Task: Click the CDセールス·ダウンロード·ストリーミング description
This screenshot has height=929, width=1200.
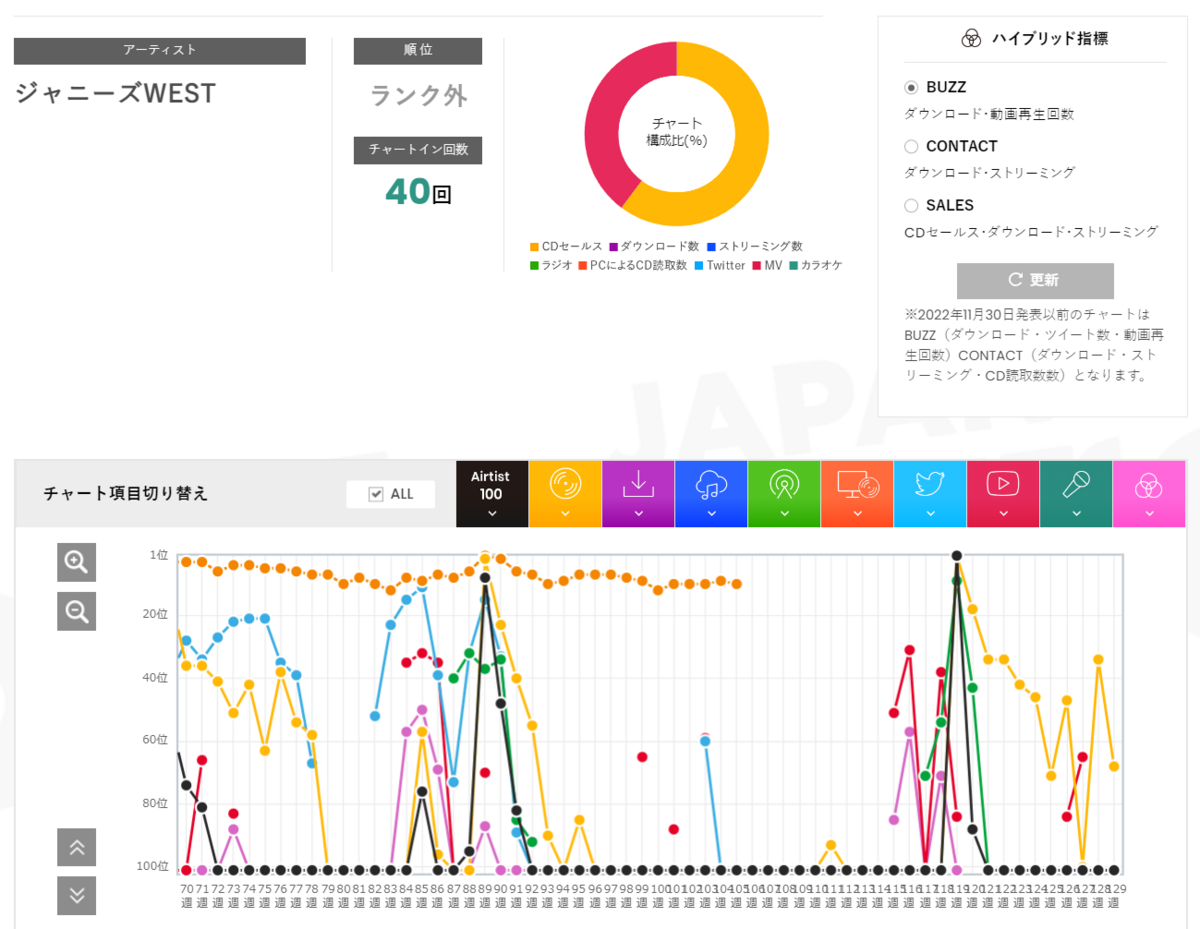Action: (1031, 232)
